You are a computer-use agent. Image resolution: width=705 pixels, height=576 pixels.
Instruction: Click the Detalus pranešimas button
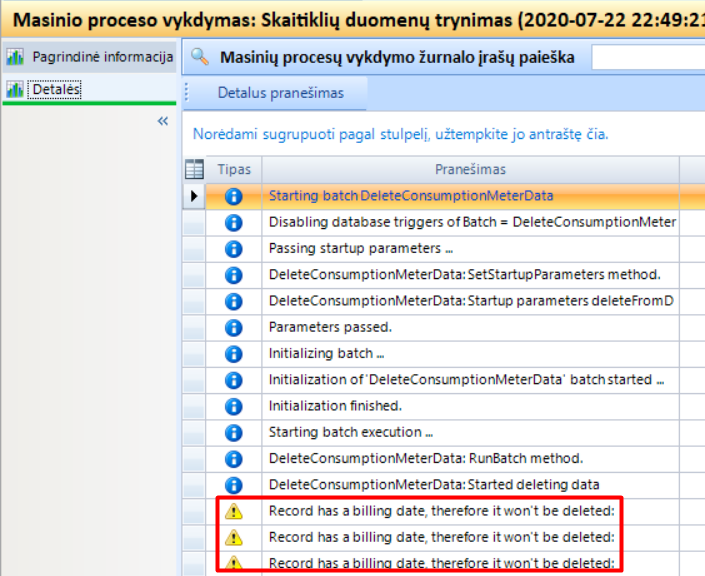point(280,93)
